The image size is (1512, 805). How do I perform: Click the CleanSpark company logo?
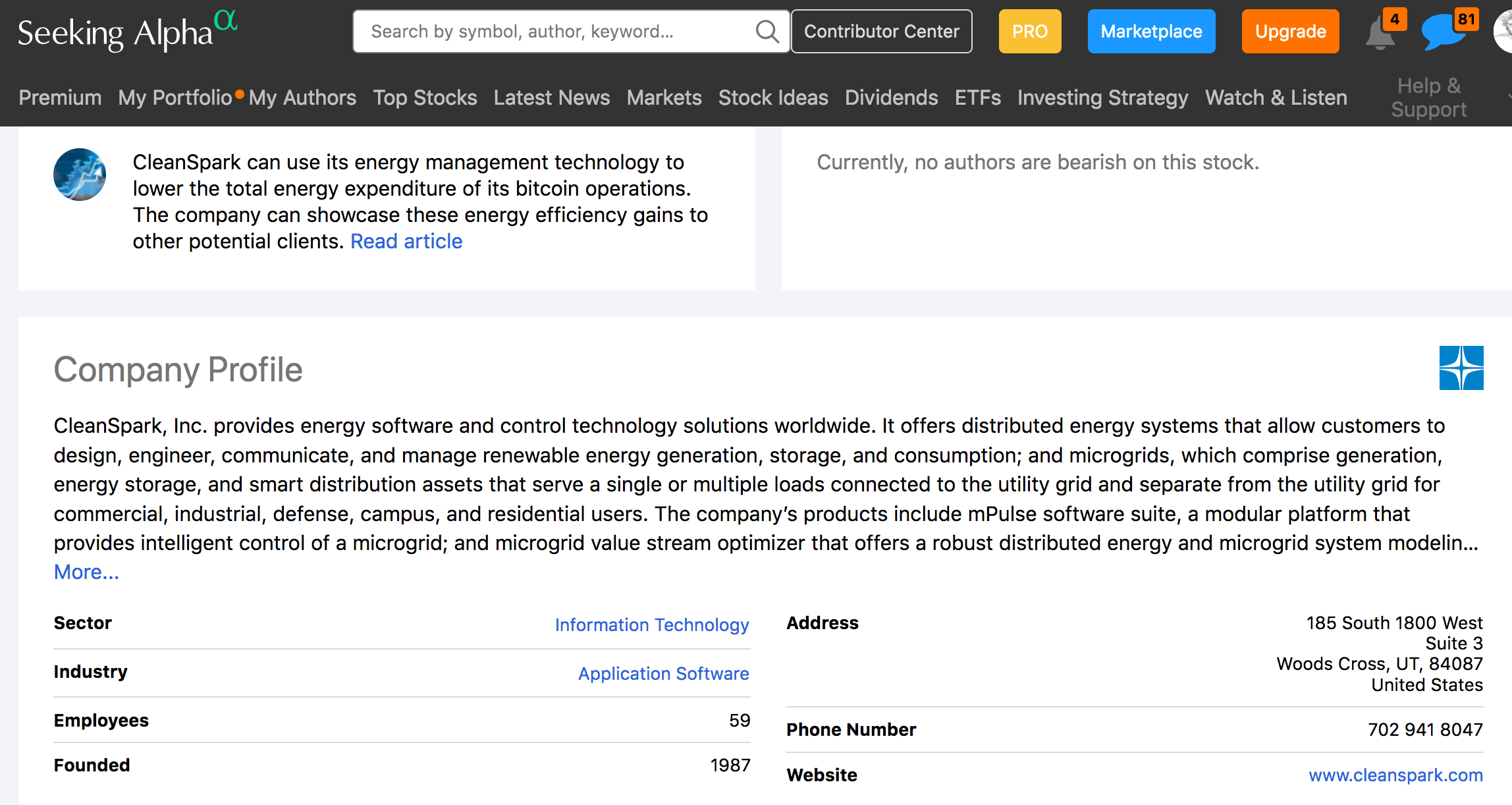1461,368
